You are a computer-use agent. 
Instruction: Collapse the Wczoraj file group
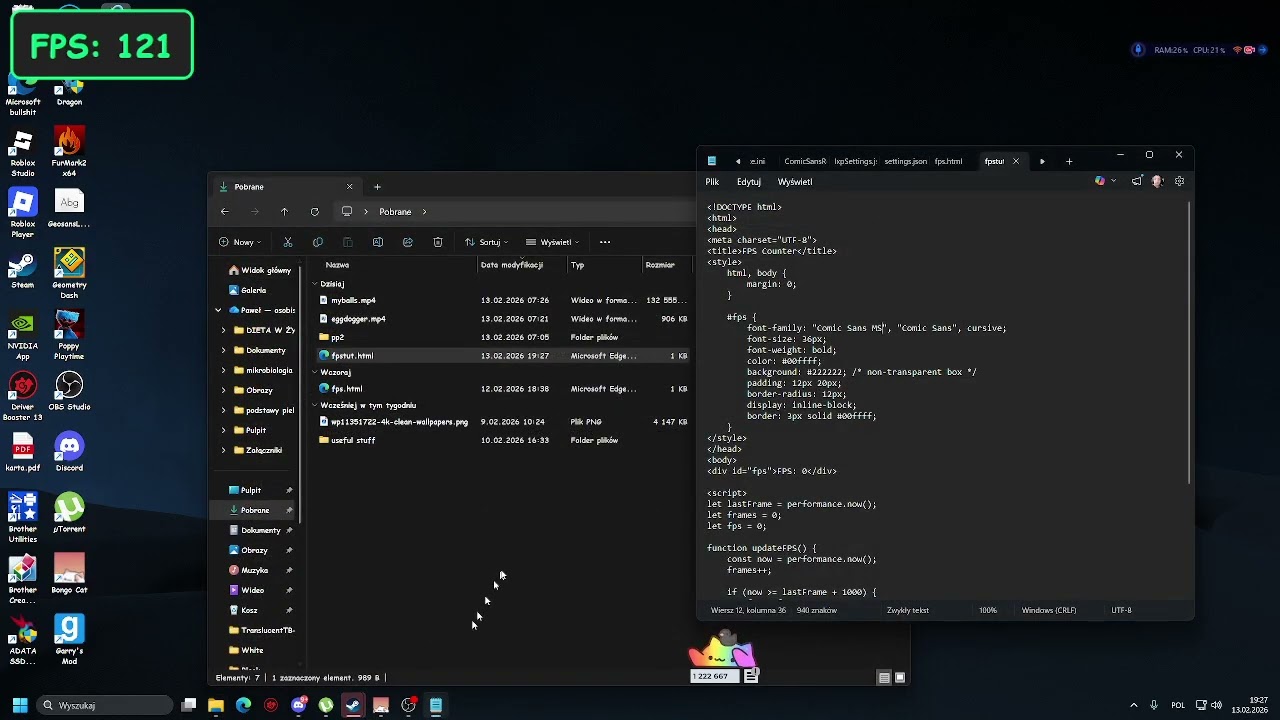pyautogui.click(x=314, y=372)
